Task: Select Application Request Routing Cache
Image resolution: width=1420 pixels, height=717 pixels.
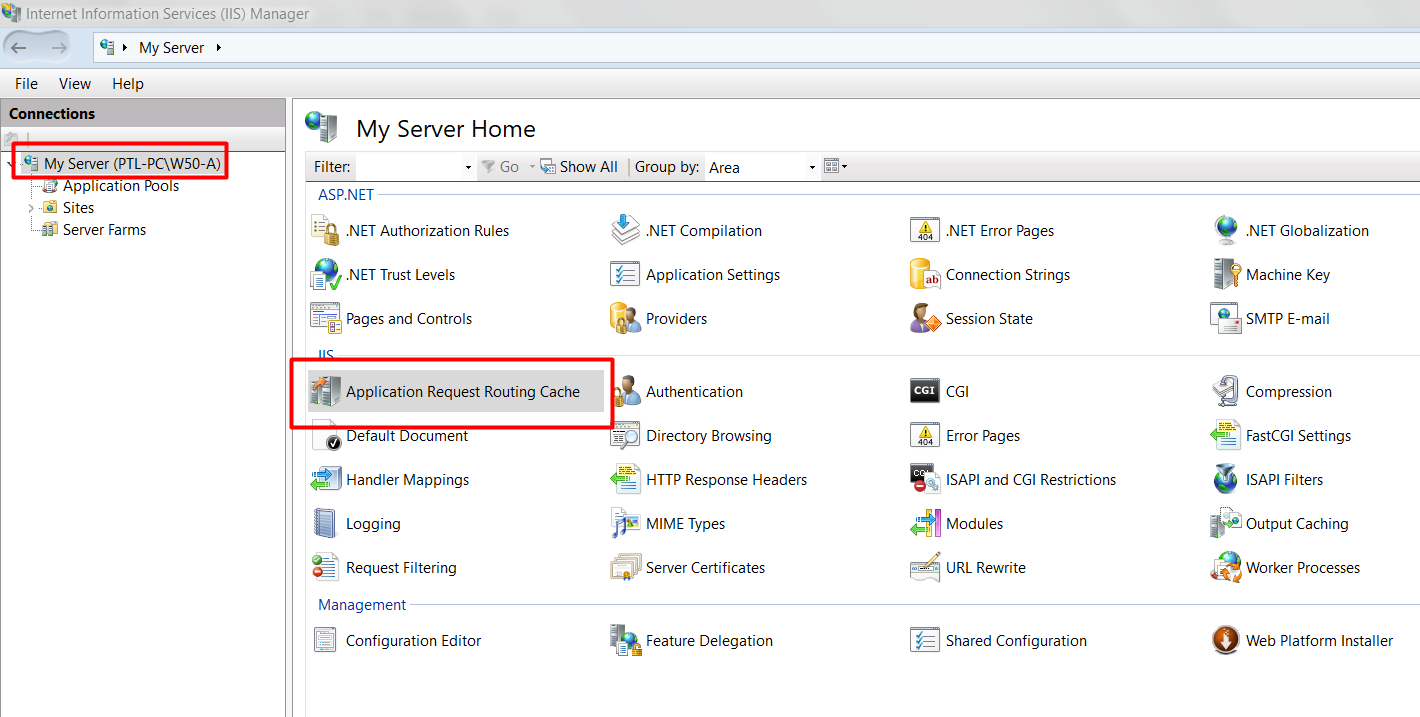Action: [457, 392]
